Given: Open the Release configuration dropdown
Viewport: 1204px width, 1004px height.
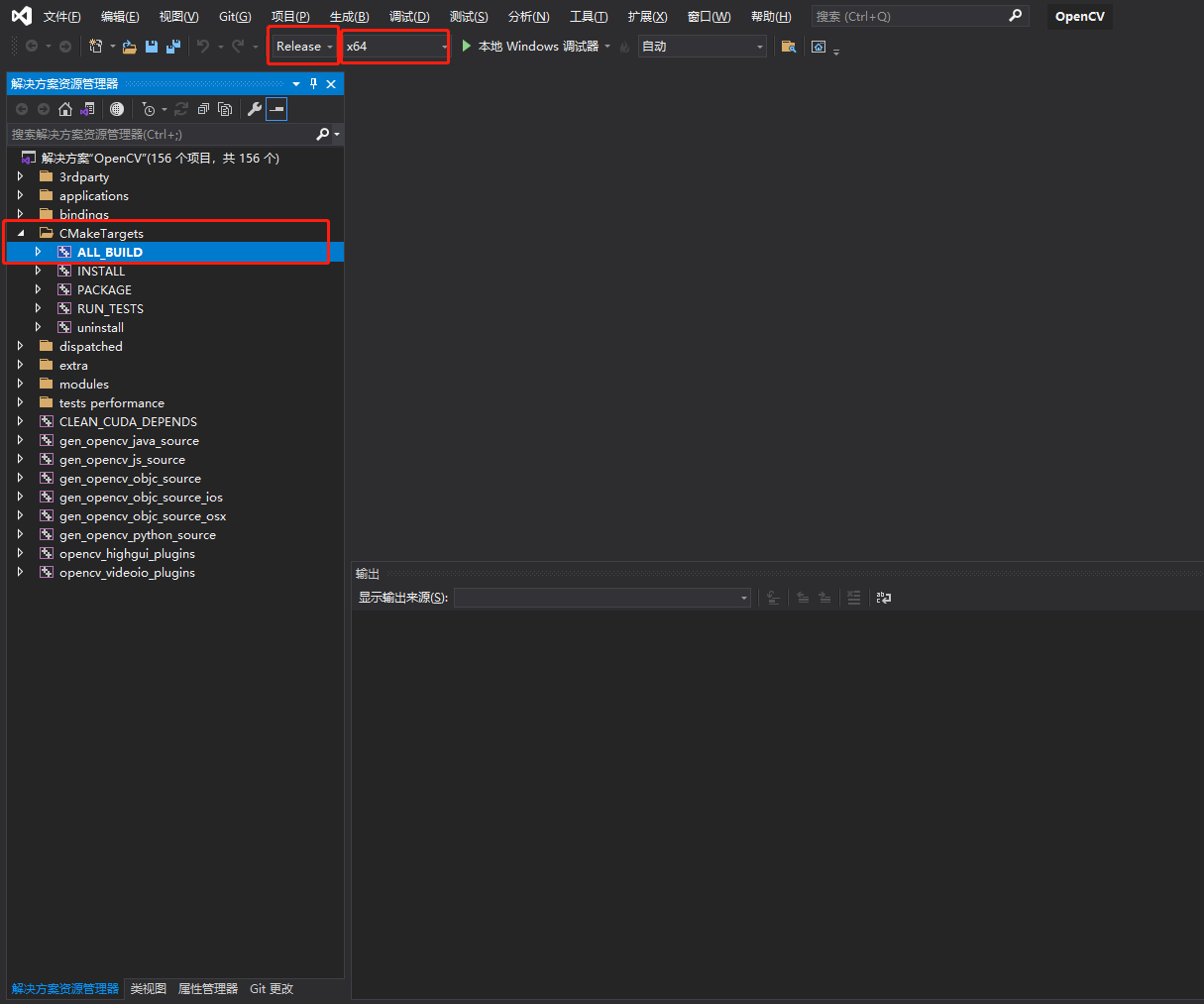Looking at the screenshot, I should (x=304, y=47).
